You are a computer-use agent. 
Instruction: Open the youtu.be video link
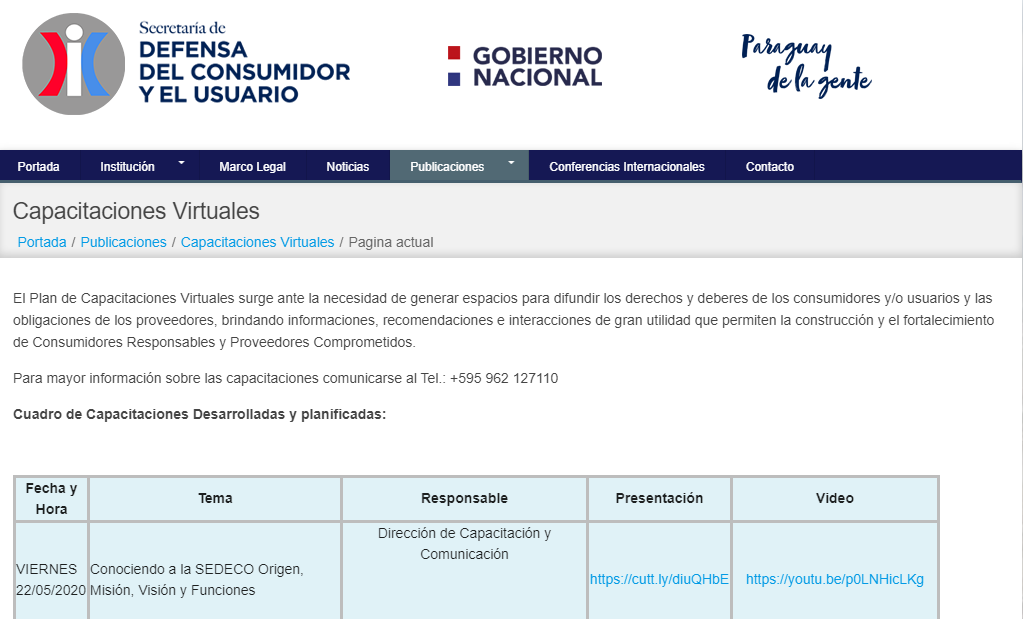[x=834, y=579]
